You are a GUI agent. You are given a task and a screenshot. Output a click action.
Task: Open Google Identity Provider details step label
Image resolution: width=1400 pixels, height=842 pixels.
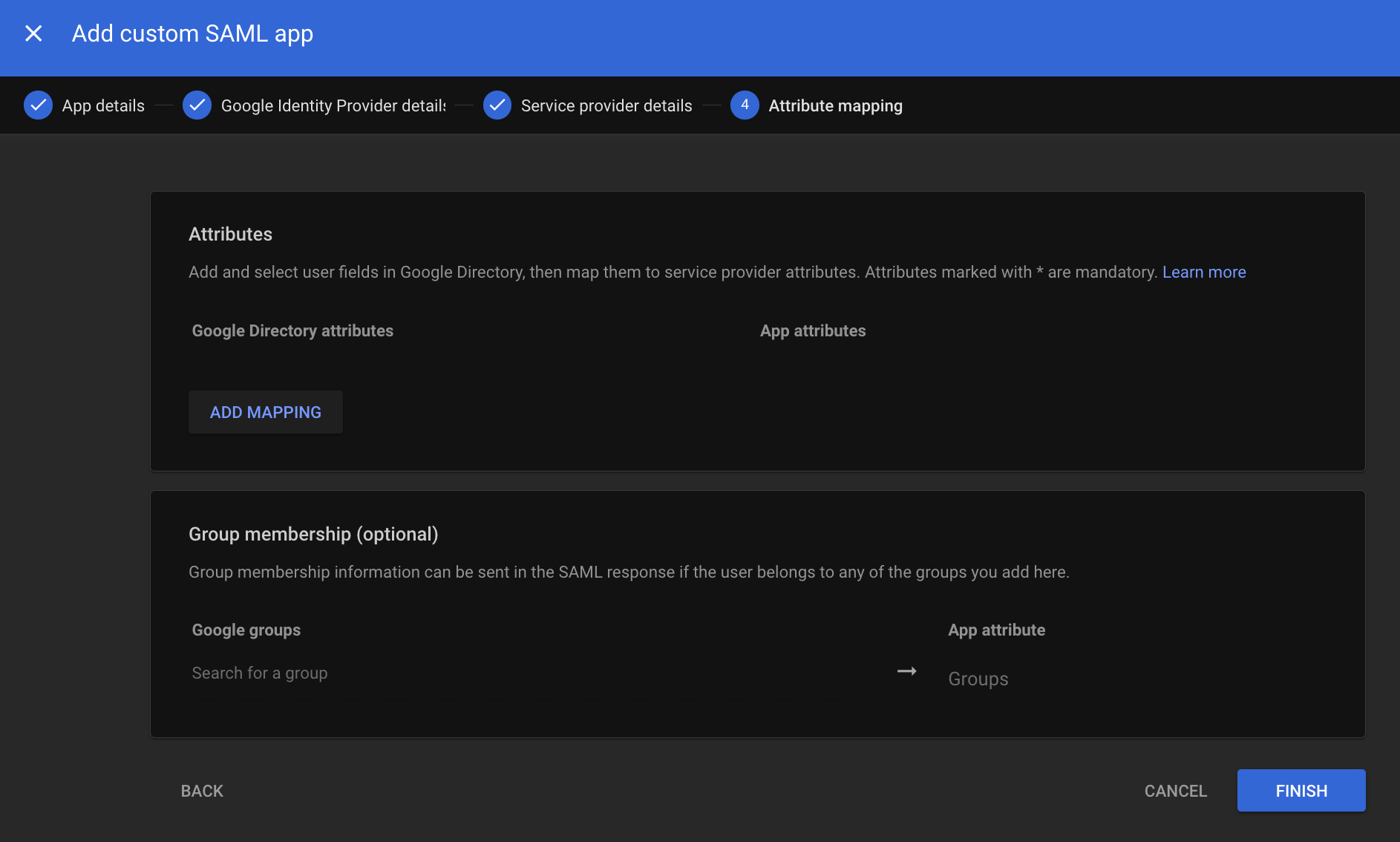pos(333,105)
